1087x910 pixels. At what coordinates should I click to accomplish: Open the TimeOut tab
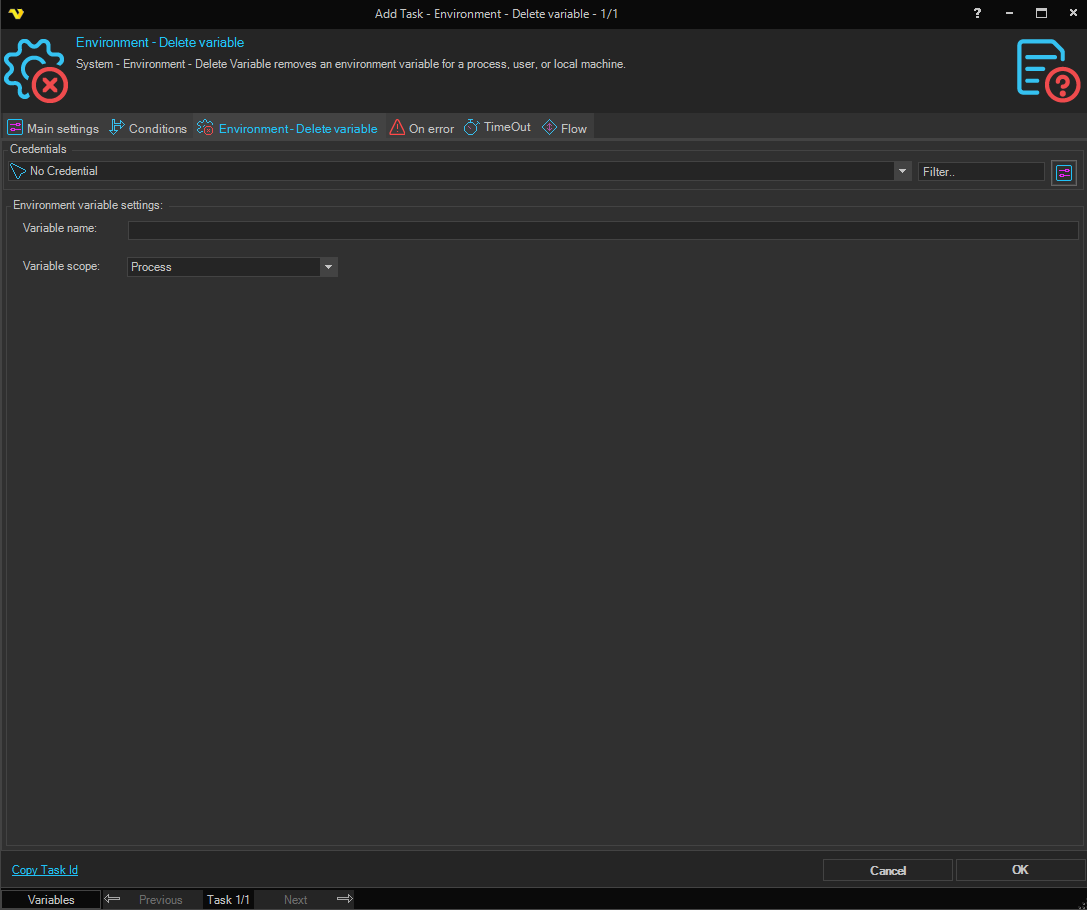497,128
